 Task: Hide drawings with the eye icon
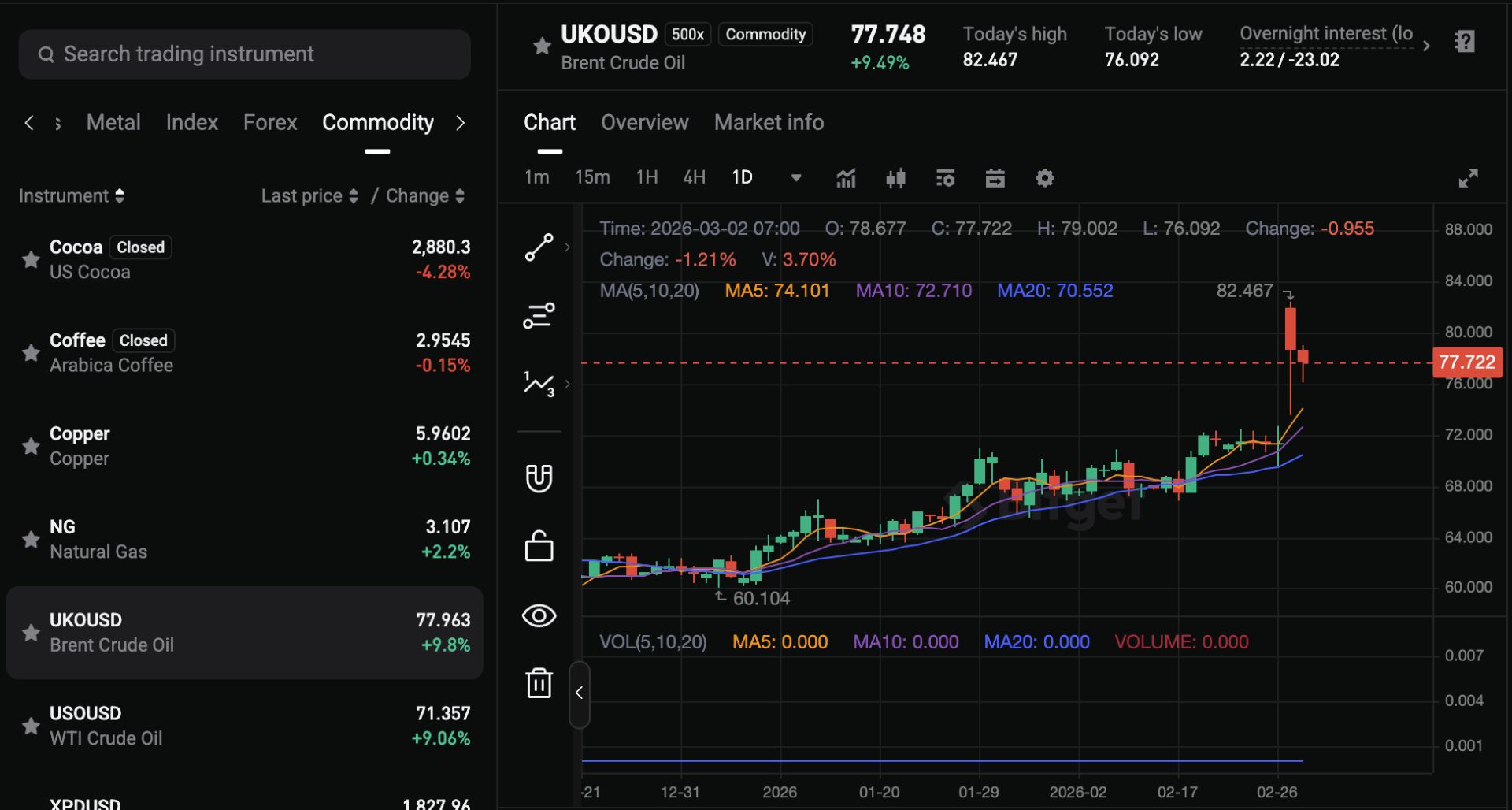[539, 615]
